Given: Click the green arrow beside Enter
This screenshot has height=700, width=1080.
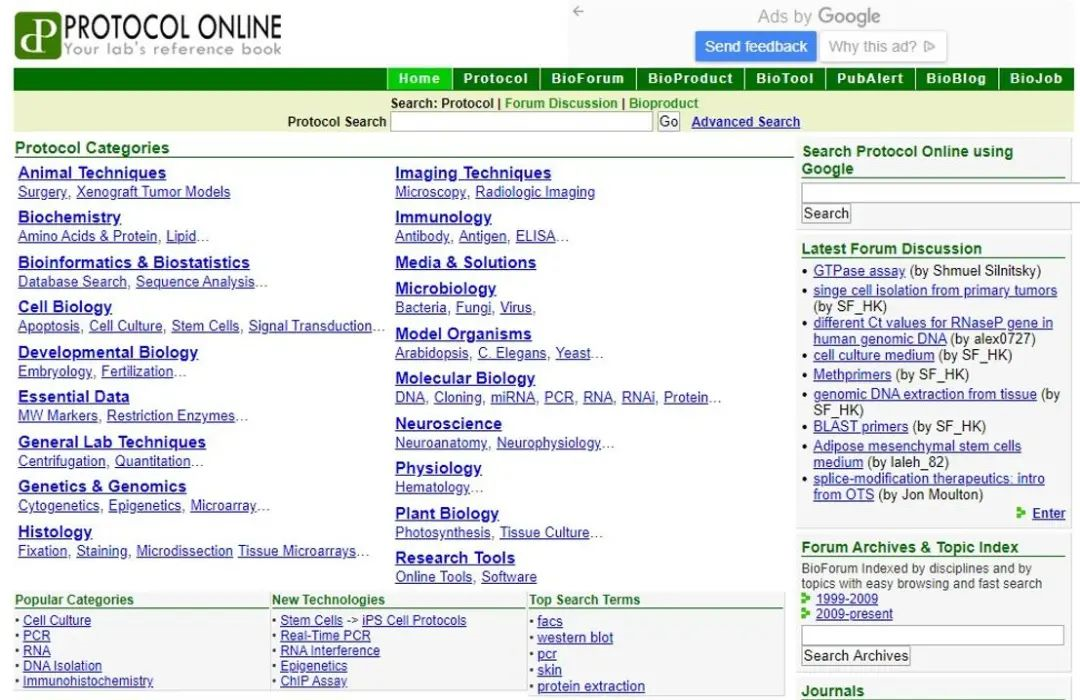Looking at the screenshot, I should (x=1021, y=513).
